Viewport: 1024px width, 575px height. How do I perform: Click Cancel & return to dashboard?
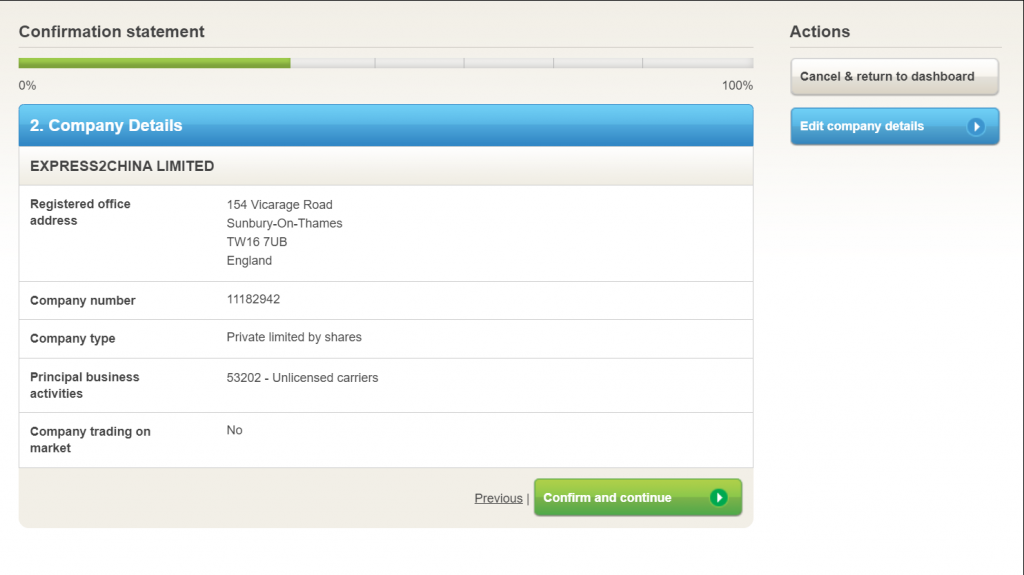(894, 77)
